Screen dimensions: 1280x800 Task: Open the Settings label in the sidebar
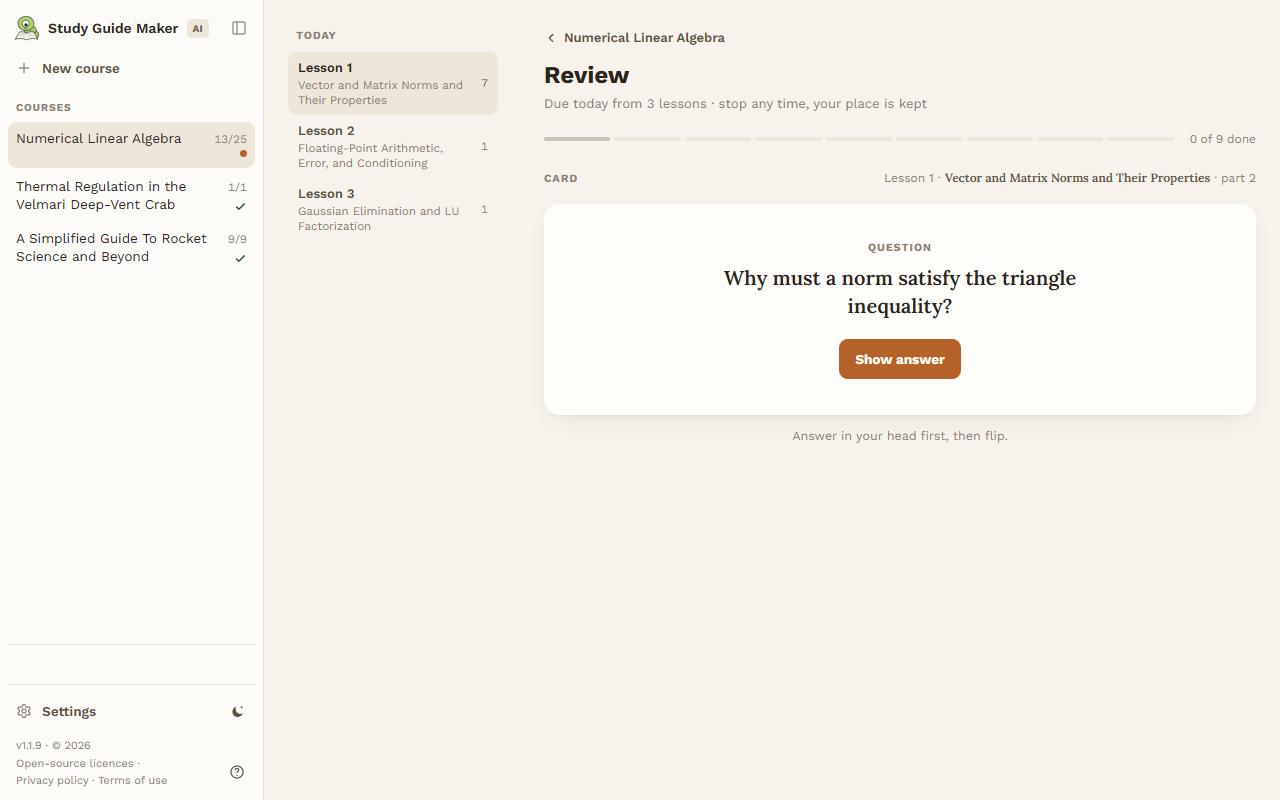(x=69, y=711)
